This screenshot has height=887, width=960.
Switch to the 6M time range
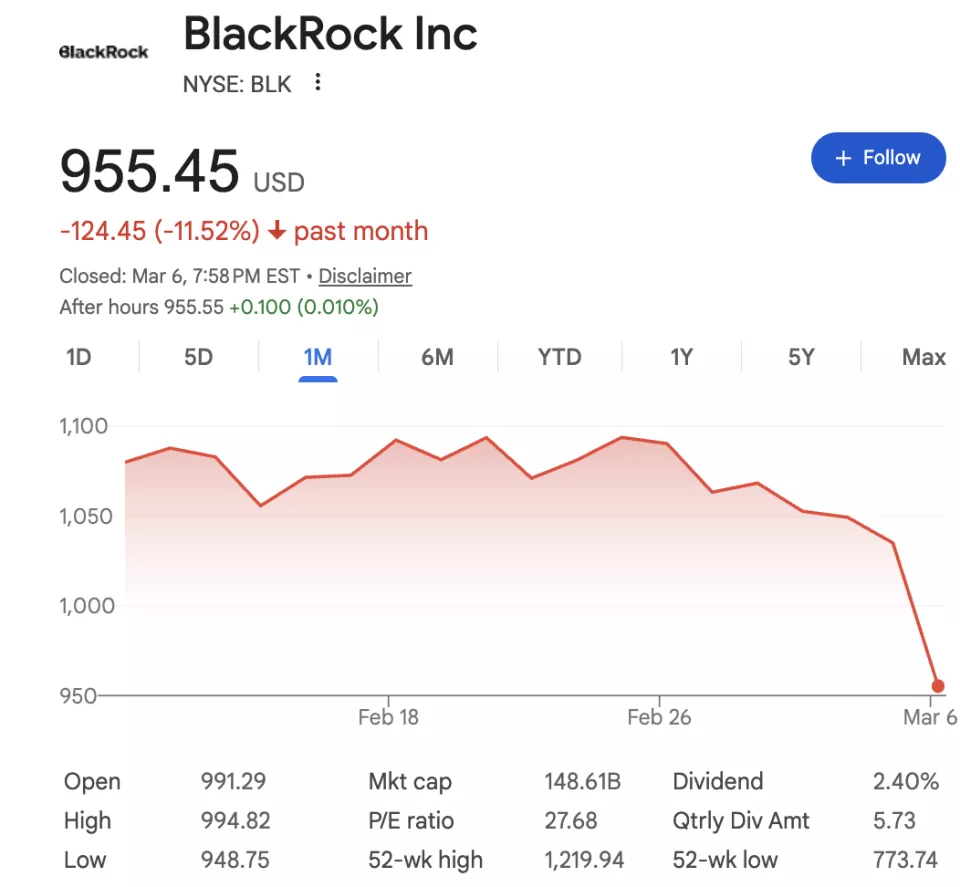437,357
